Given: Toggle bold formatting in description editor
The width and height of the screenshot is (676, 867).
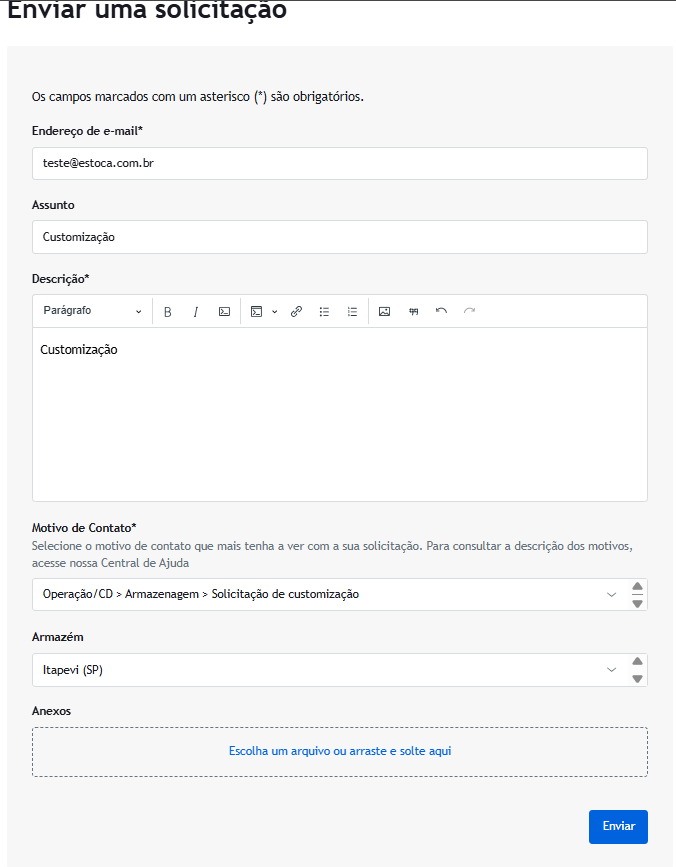Looking at the screenshot, I should 168,312.
